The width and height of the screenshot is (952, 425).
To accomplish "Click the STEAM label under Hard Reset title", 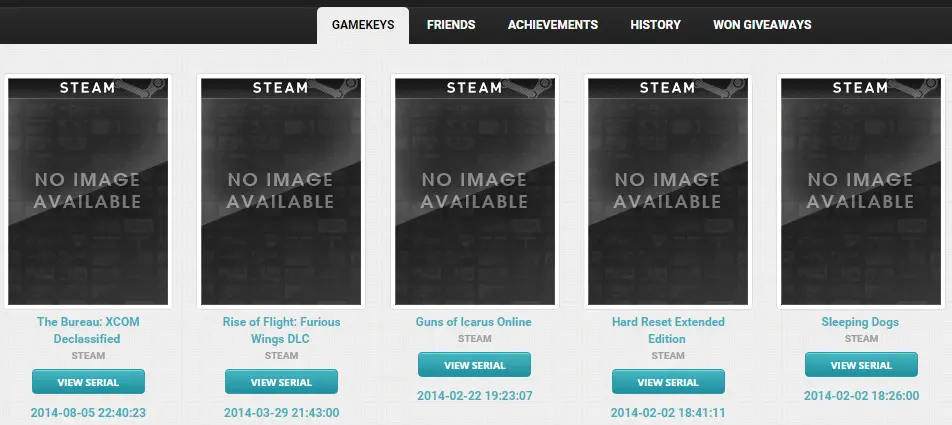I will (x=668, y=355).
